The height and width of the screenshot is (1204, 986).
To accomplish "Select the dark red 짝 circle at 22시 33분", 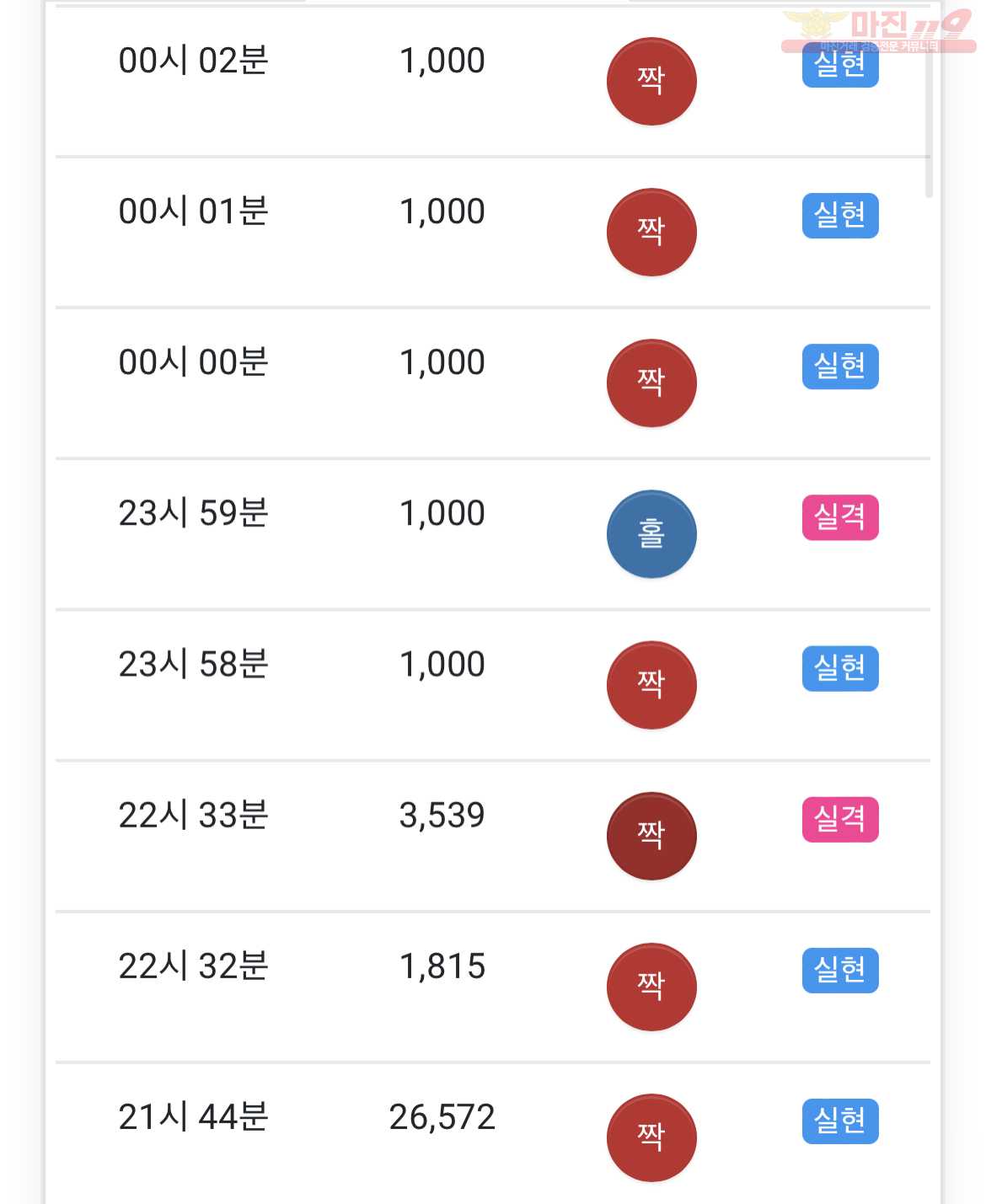I will pyautogui.click(x=651, y=836).
